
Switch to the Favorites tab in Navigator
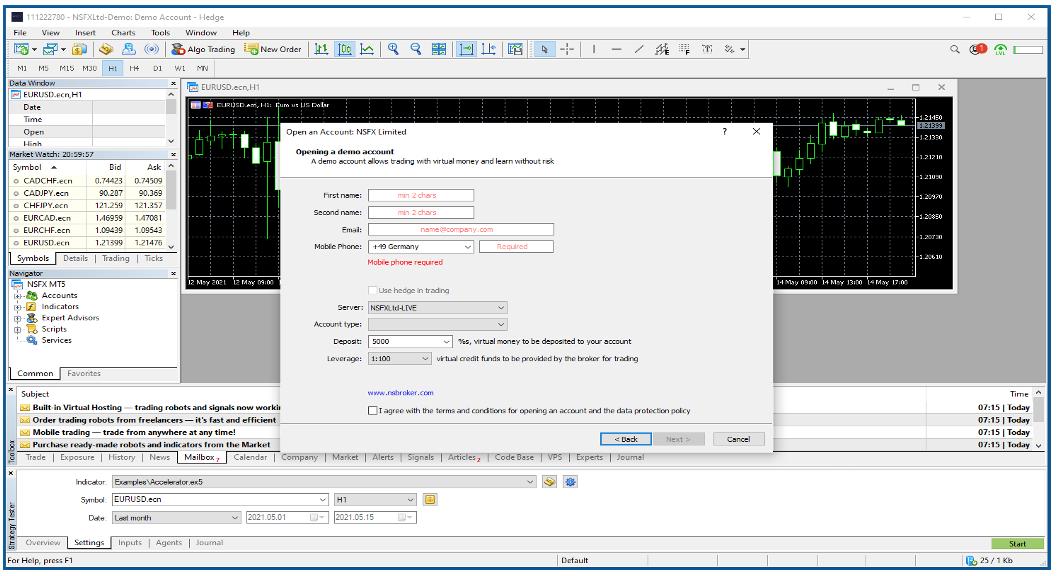pyautogui.click(x=84, y=374)
